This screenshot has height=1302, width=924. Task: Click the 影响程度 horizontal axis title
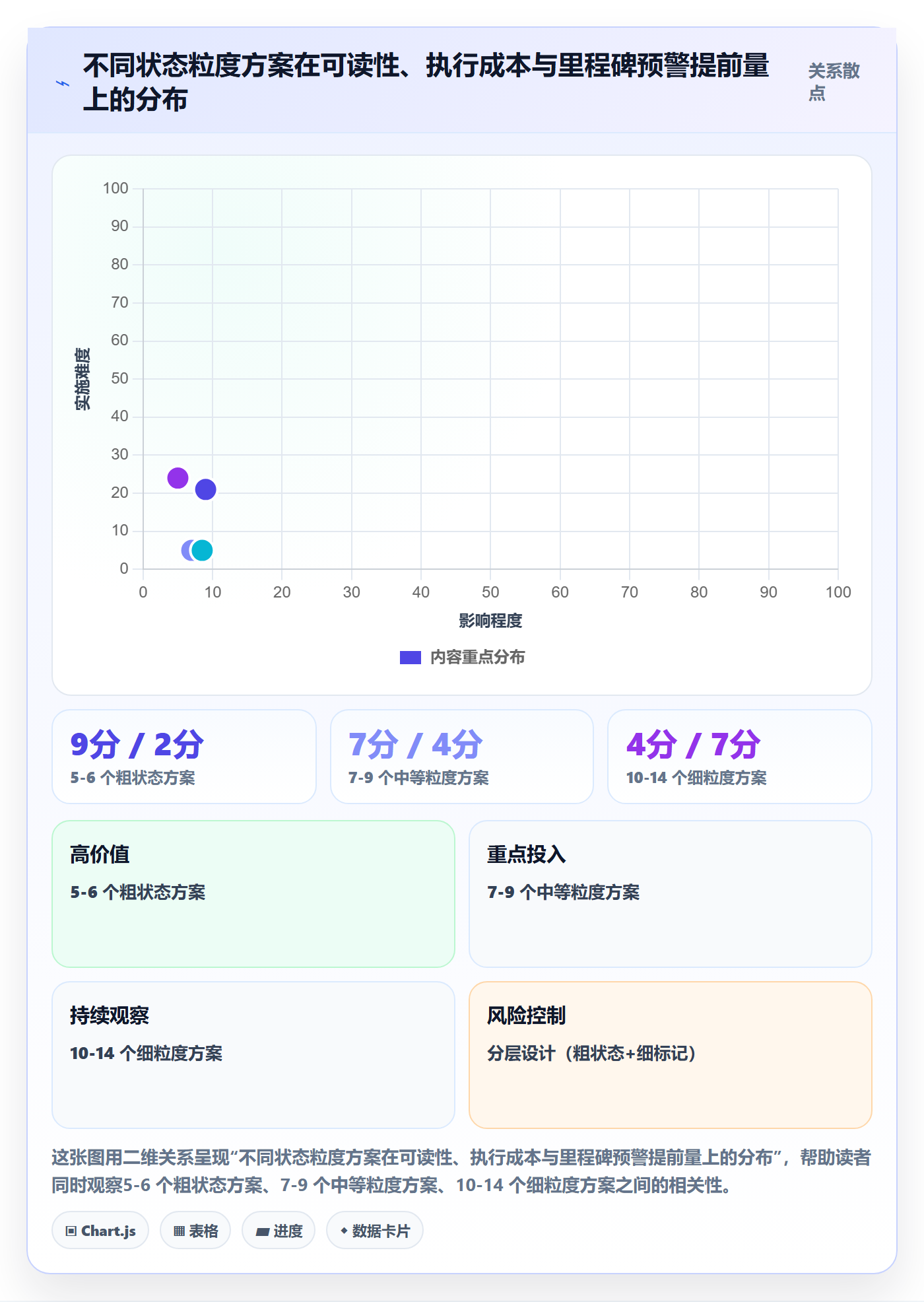point(490,621)
